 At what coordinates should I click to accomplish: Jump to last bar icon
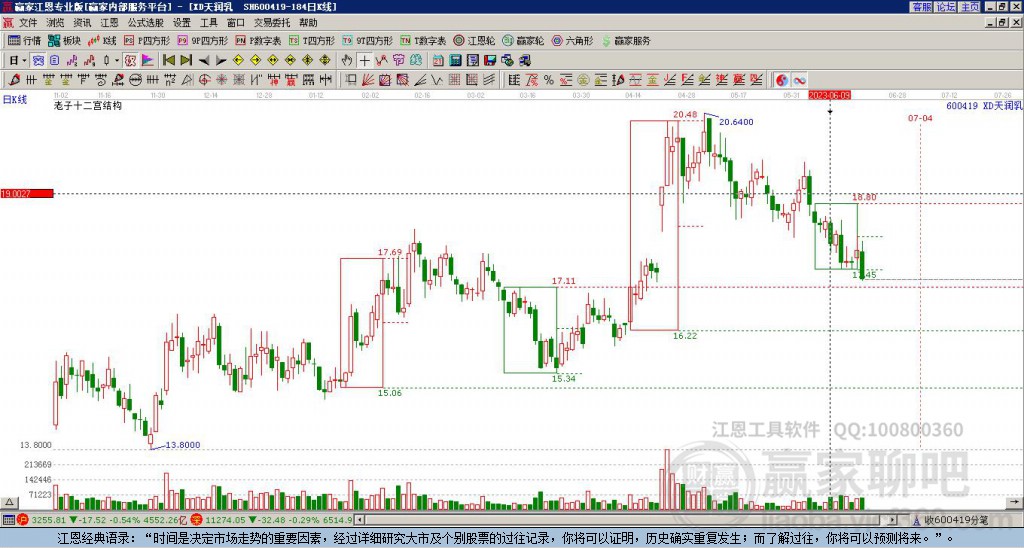(186, 61)
